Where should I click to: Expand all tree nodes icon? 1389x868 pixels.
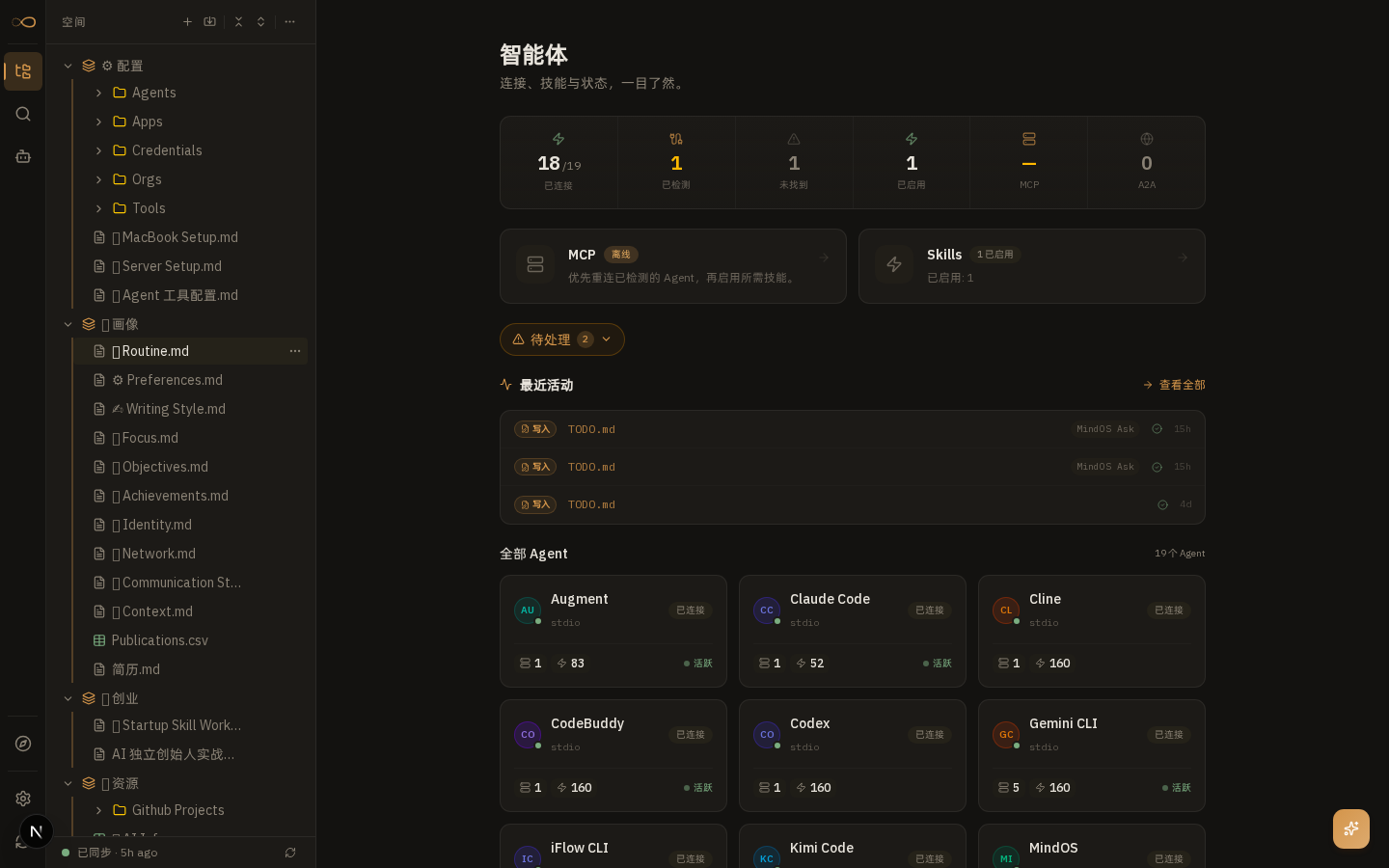[x=260, y=21]
